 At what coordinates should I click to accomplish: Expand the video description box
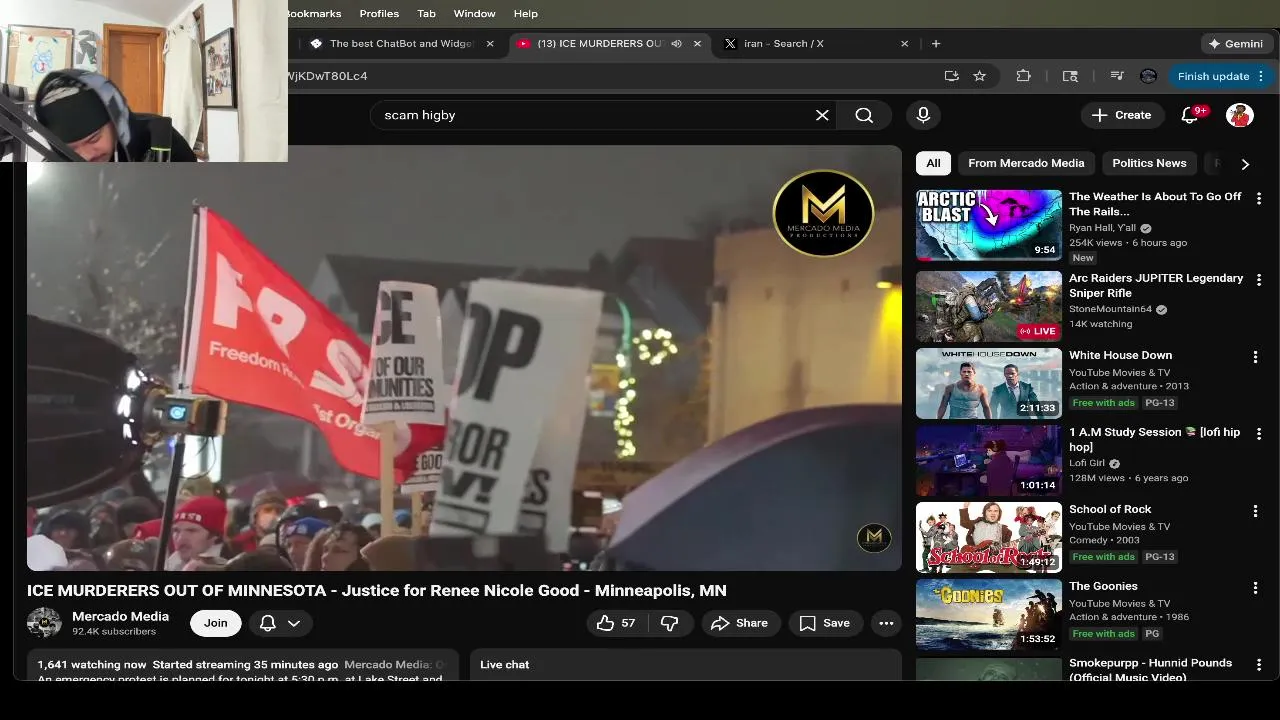coord(243,666)
